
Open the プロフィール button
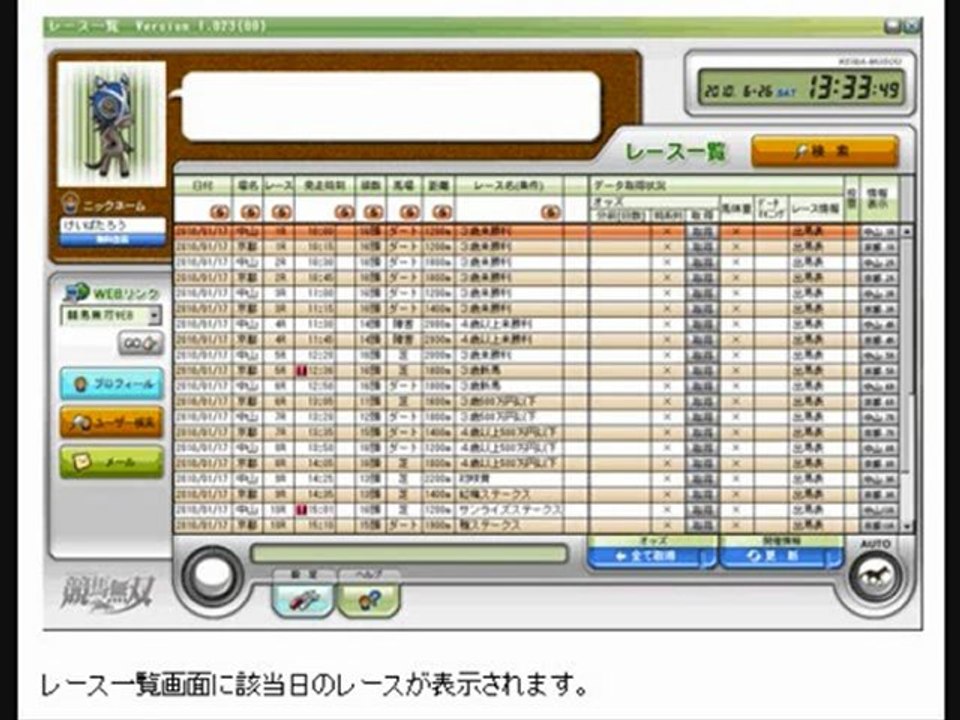[x=112, y=384]
